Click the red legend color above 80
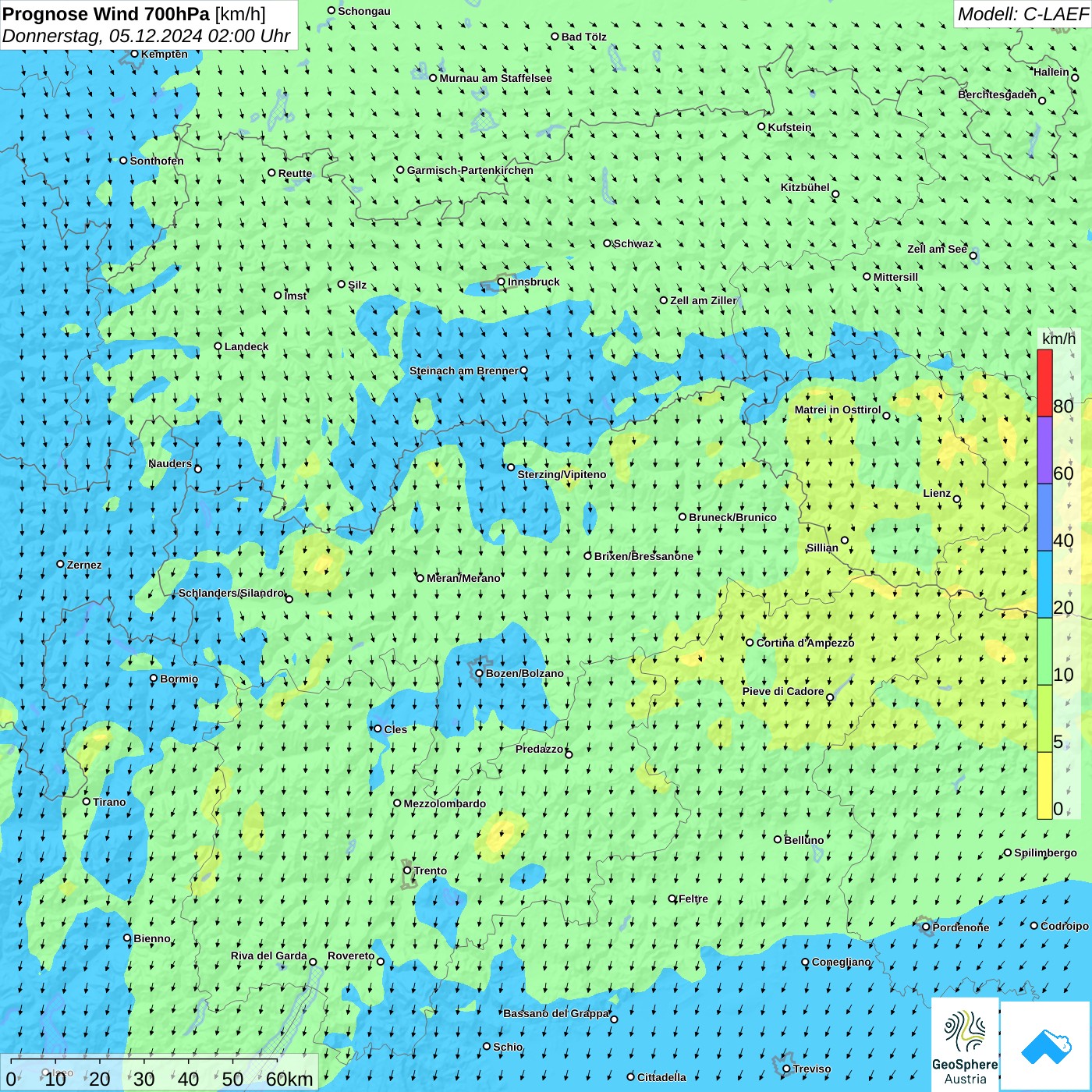This screenshot has height=1092, width=1092. (1044, 382)
